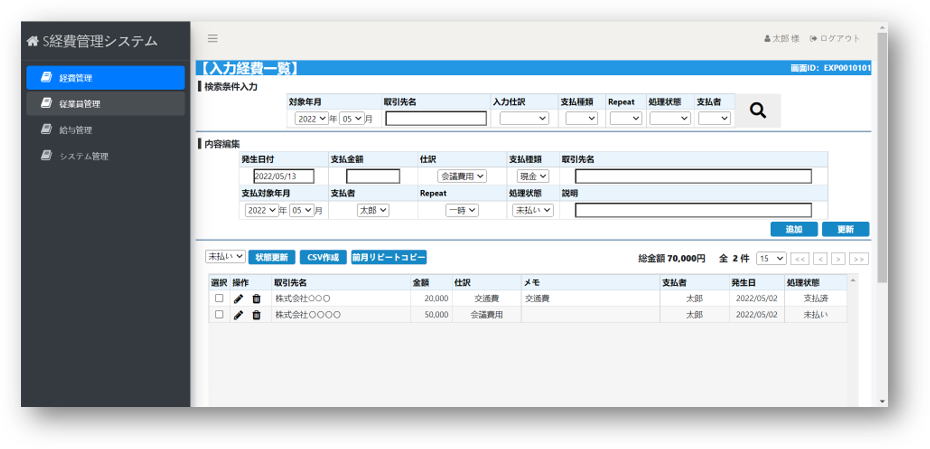Open システム管理 in the sidebar
The image size is (930, 449).
click(106, 157)
